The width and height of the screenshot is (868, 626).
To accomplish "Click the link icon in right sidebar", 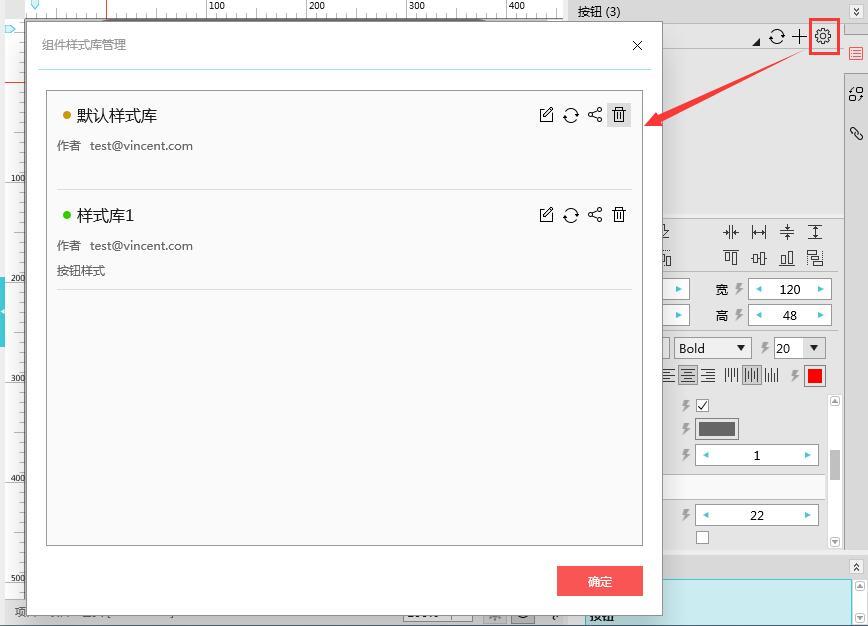I will [x=856, y=133].
